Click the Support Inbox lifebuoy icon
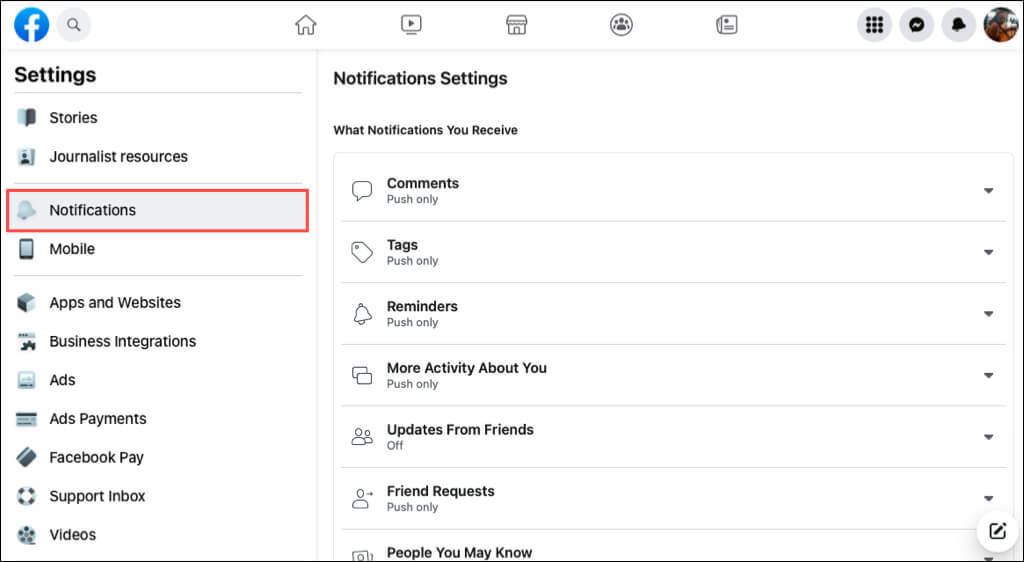Screen dimensions: 1024x562 tap(26, 496)
